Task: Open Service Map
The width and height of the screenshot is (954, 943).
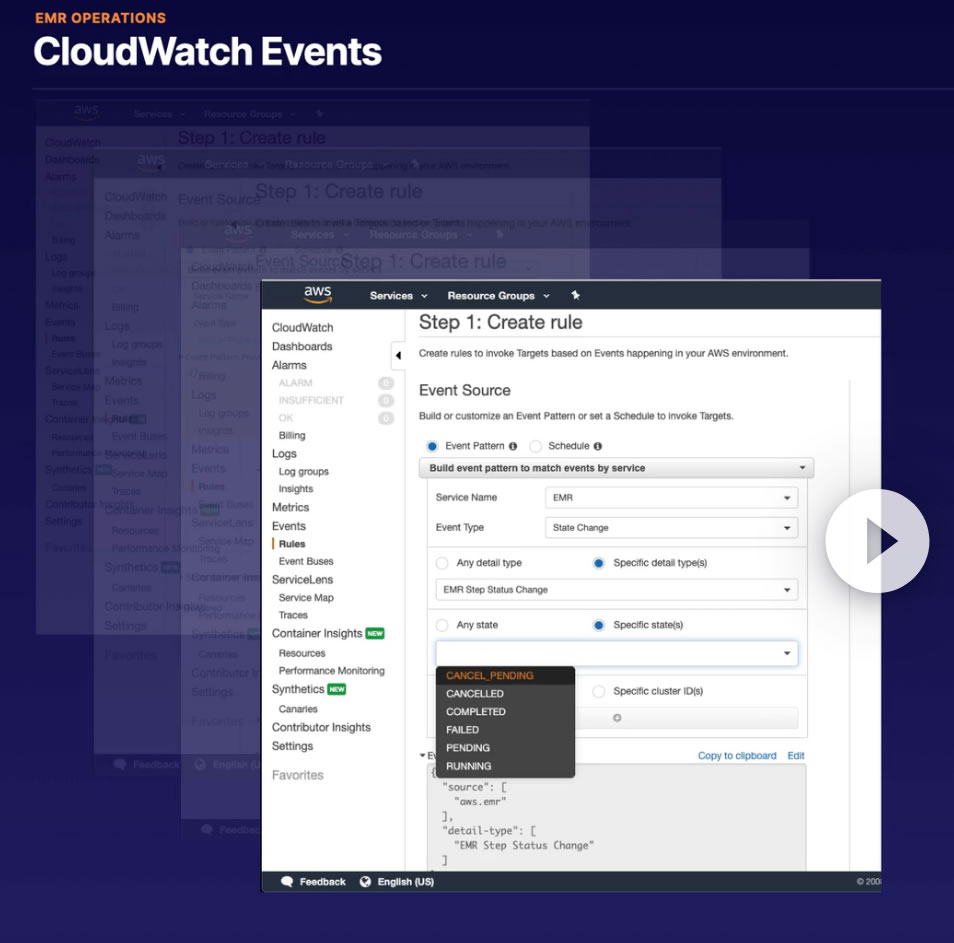Action: 306,597
